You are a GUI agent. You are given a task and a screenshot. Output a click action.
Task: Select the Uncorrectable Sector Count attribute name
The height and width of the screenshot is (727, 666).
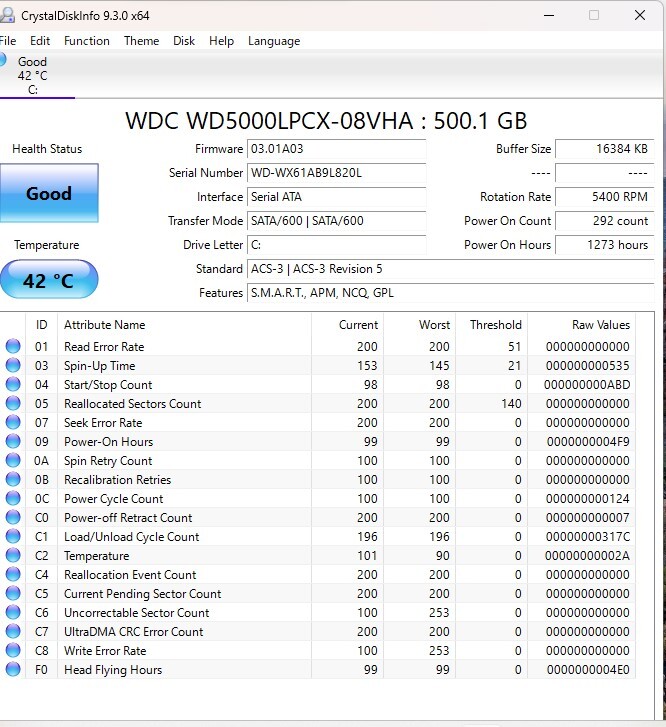coord(137,612)
